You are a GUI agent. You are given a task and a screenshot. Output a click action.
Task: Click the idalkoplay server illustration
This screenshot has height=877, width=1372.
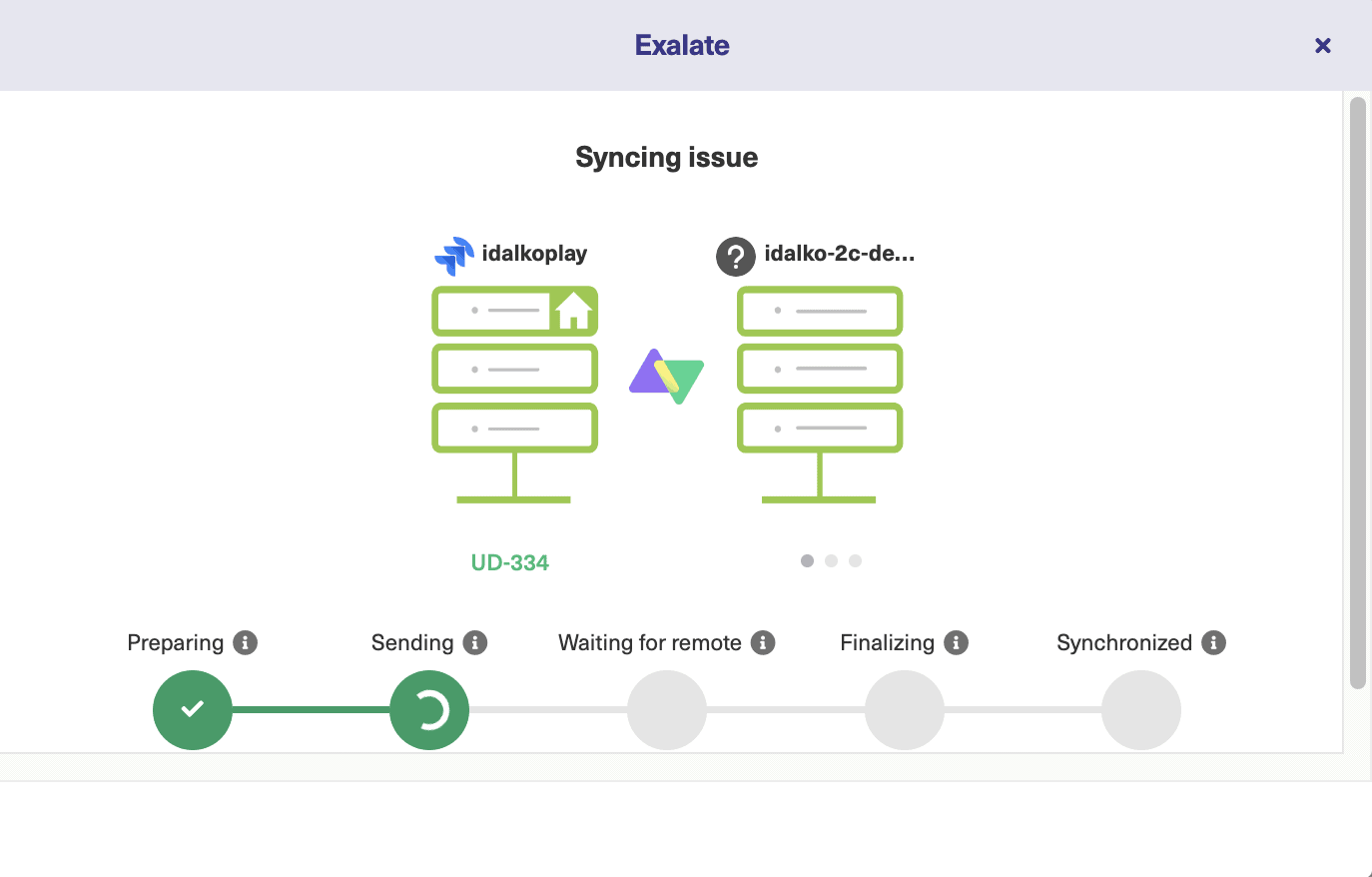pyautogui.click(x=514, y=390)
